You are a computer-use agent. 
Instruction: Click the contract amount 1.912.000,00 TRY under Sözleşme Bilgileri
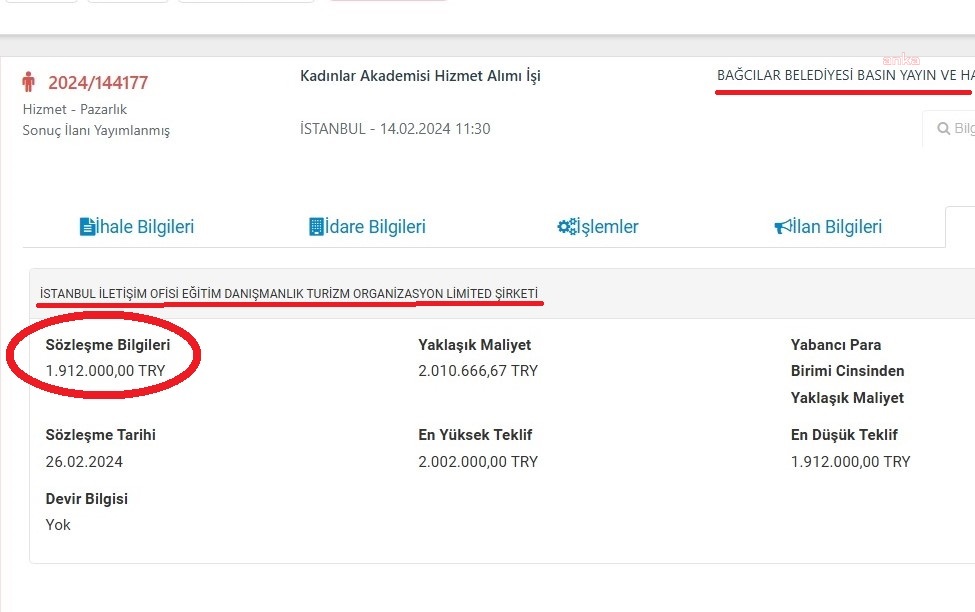pyautogui.click(x=105, y=371)
